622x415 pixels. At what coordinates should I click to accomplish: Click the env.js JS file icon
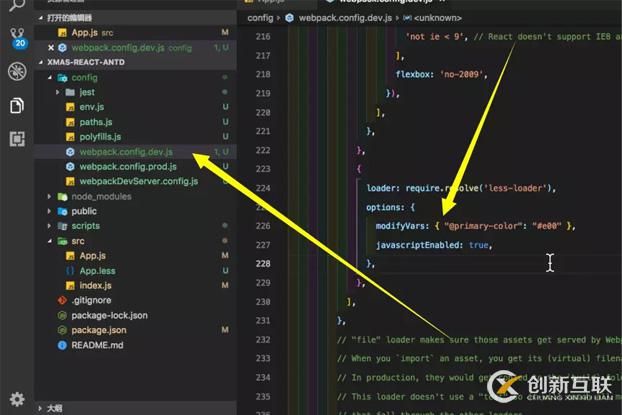coord(70,107)
